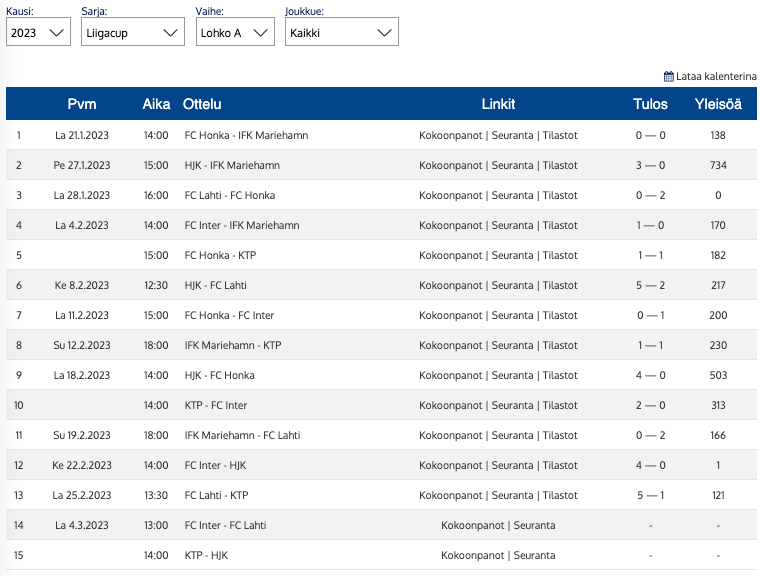This screenshot has width=763, height=576.
Task: Open Seuranta for KTP - HJK match
Action: pyautogui.click(x=535, y=555)
